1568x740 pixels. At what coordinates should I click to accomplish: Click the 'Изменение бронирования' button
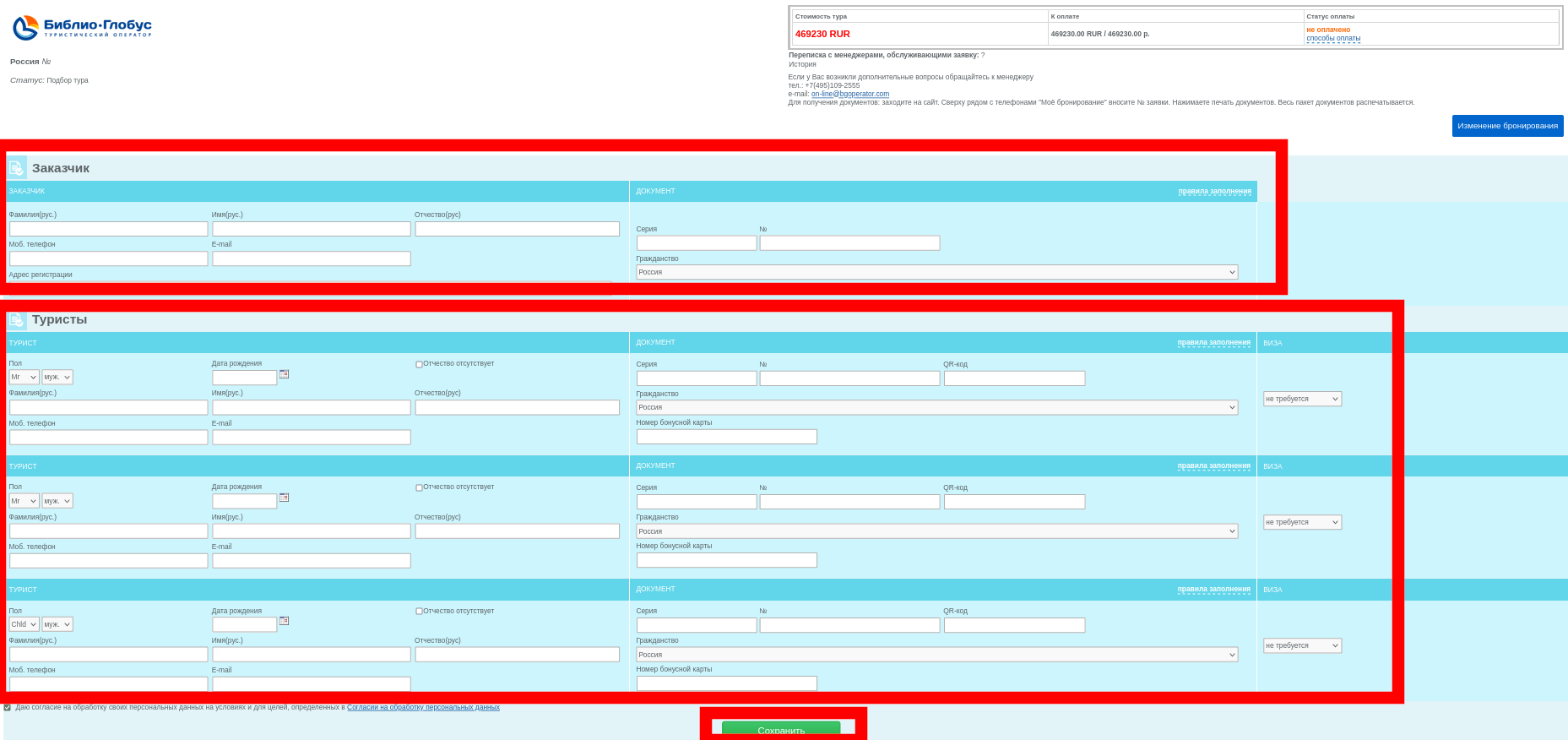(x=1507, y=126)
